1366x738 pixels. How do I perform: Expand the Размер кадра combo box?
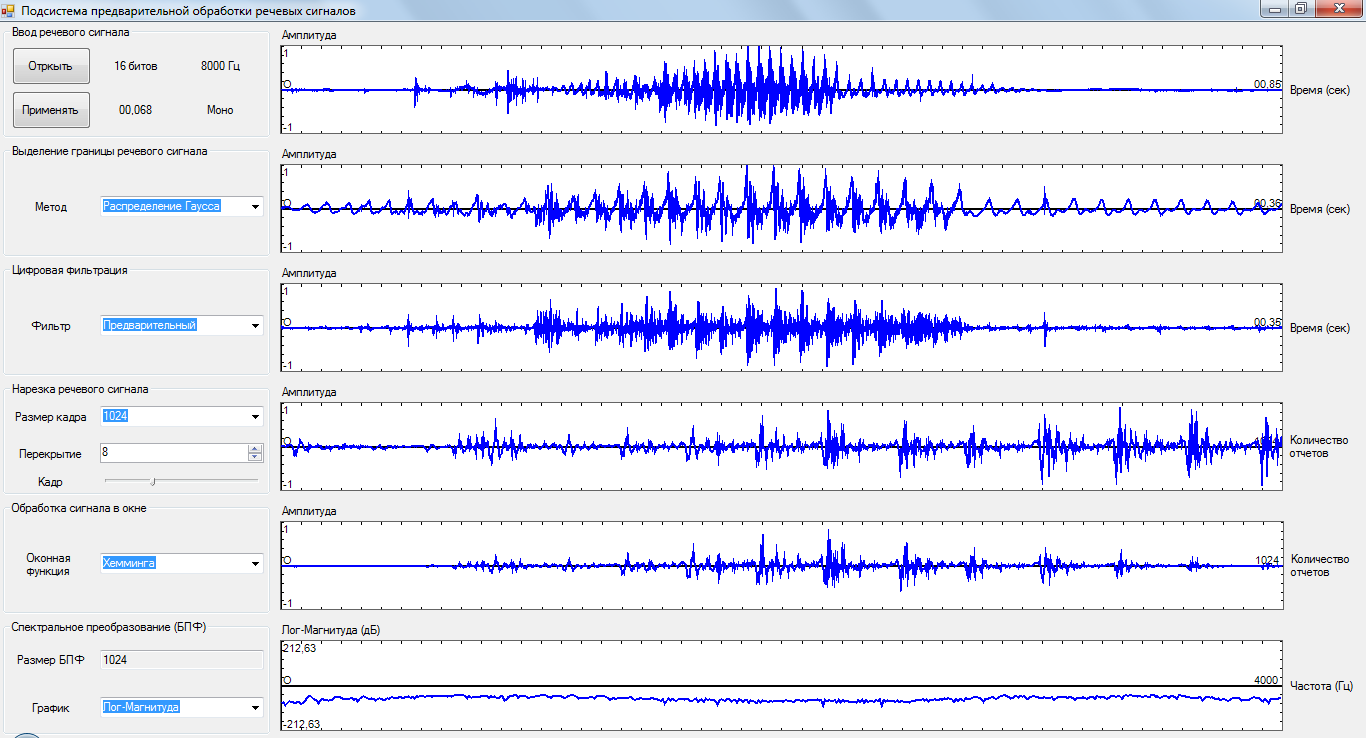pyautogui.click(x=182, y=417)
